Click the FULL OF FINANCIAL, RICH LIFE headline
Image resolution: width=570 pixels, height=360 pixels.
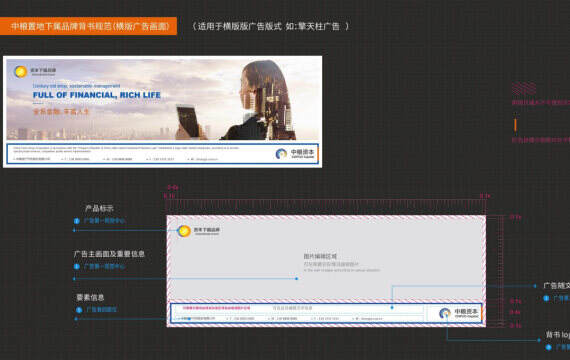(x=96, y=95)
